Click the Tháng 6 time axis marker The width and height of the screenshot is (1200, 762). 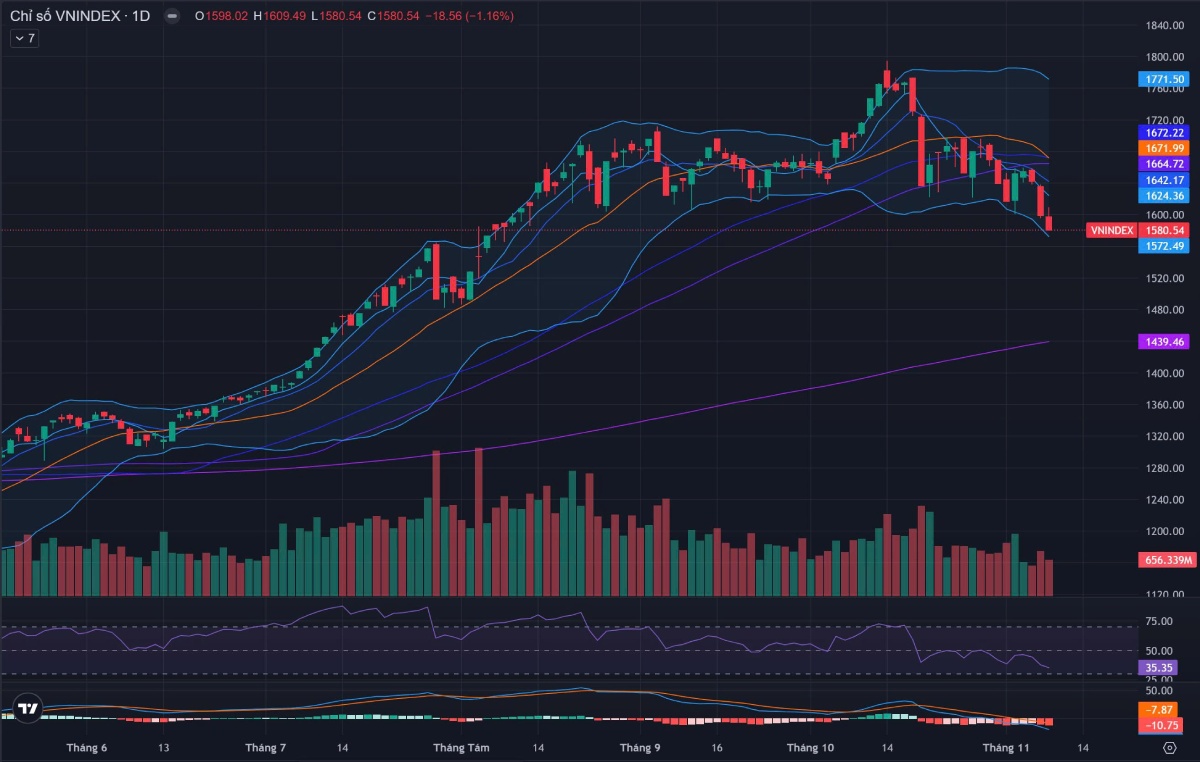click(87, 747)
